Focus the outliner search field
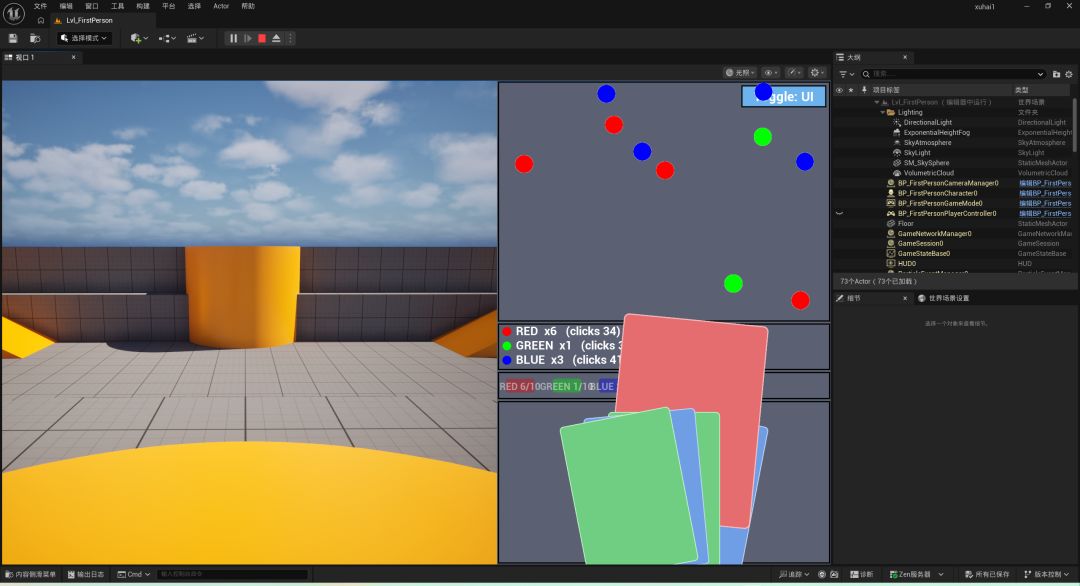The width and height of the screenshot is (1080, 586). (x=954, y=74)
